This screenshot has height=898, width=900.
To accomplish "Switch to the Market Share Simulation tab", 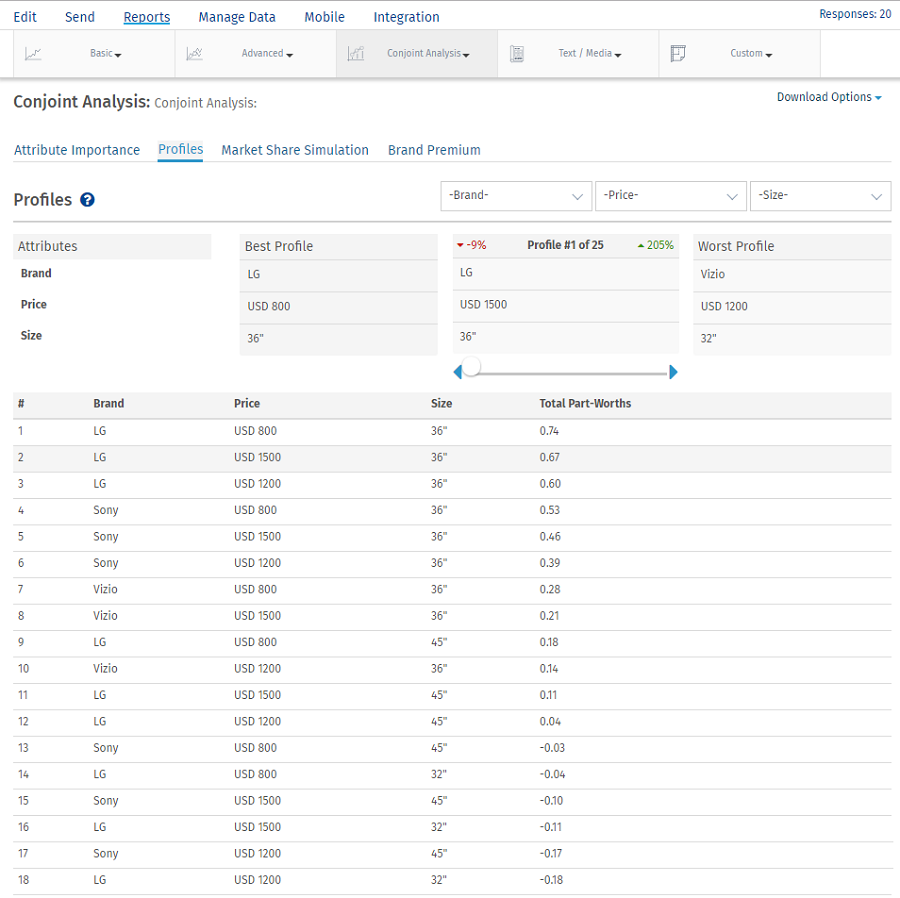I will point(295,150).
